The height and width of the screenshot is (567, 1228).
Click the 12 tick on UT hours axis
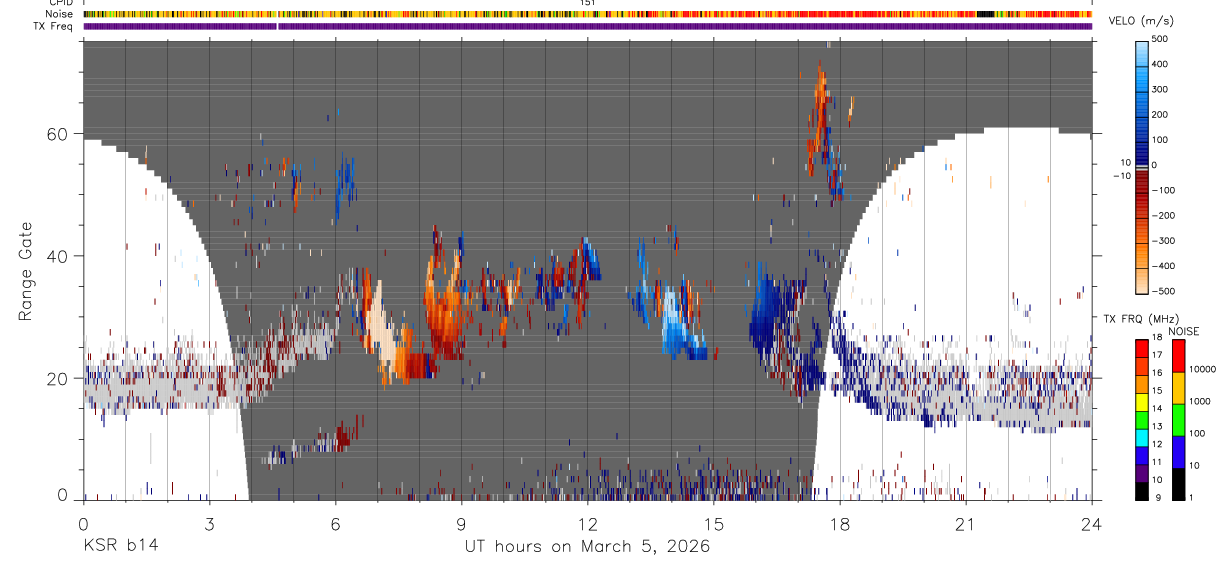tap(587, 523)
